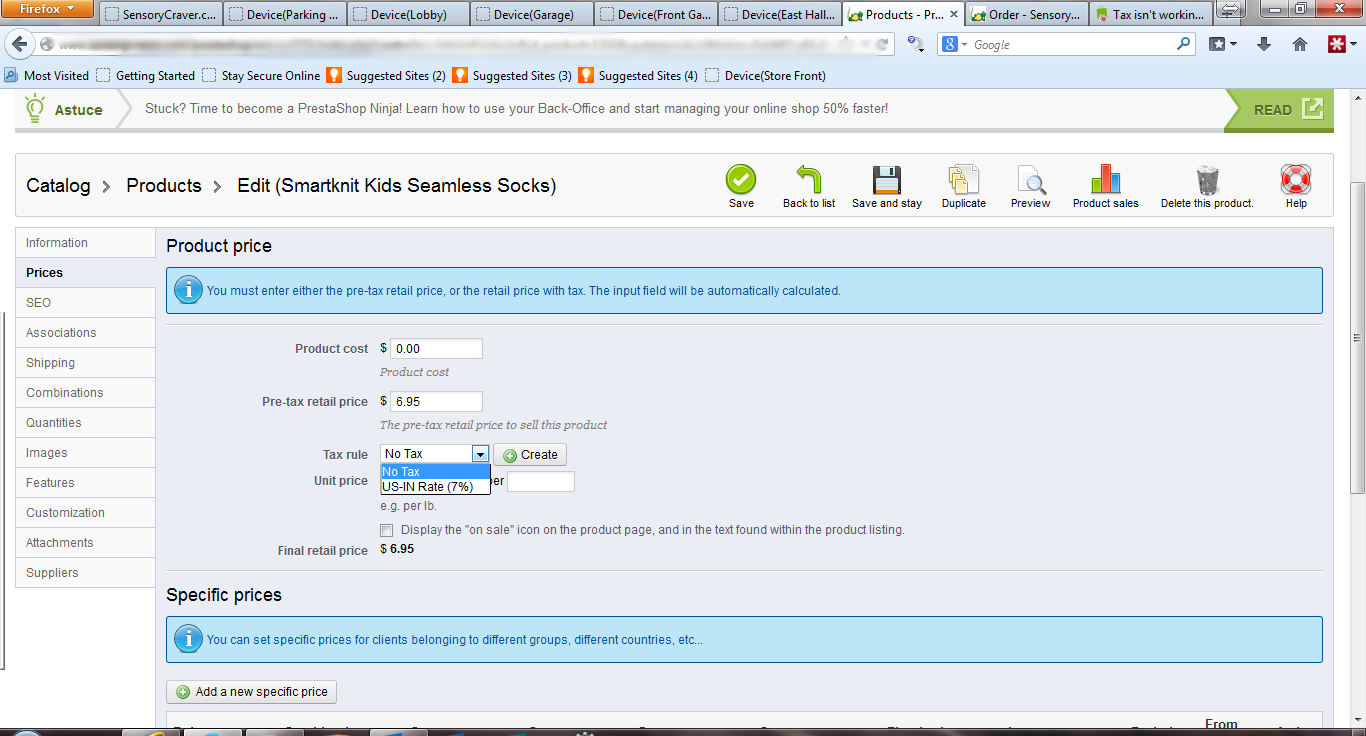1366x736 pixels.
Task: Select the Prices side tab
Action: (85, 273)
